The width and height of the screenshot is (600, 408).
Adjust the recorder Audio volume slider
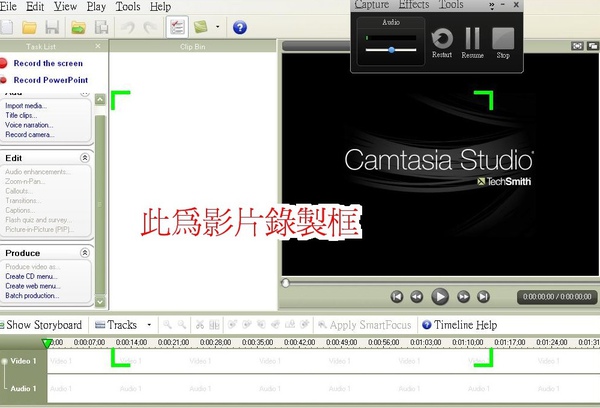[x=391, y=50]
